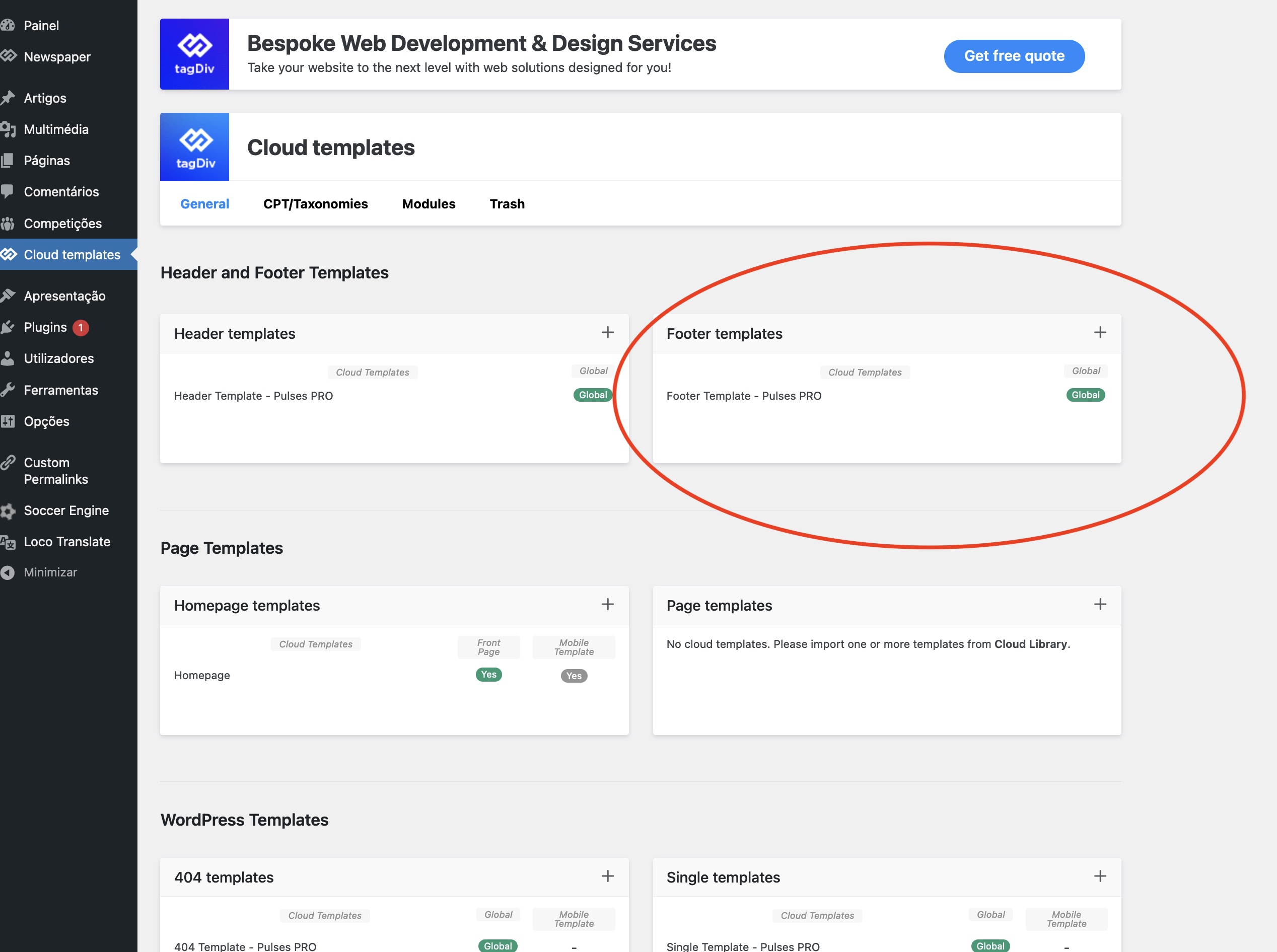Click the Ferramentas wrench icon
This screenshot has width=1277, height=952.
(7, 390)
